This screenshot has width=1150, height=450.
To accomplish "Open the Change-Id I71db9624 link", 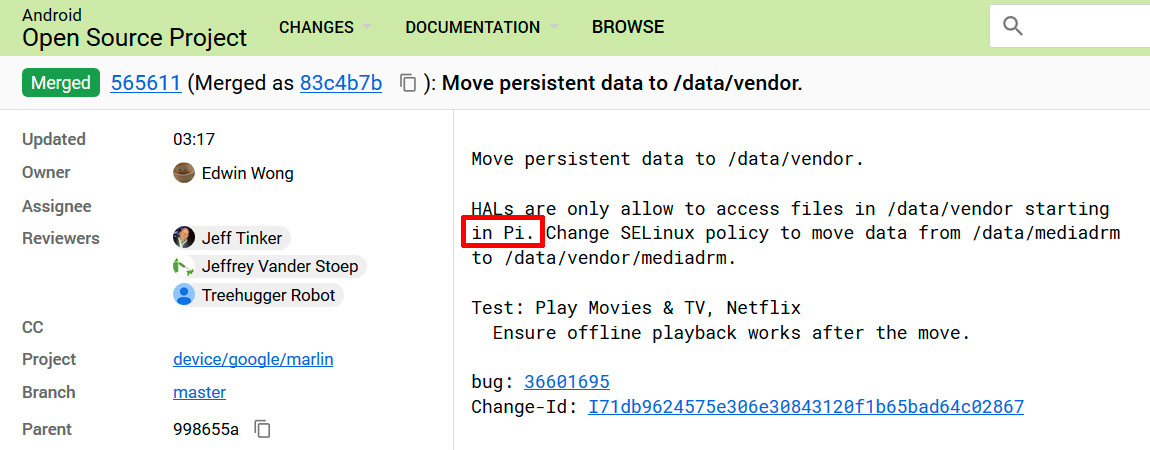I will (806, 407).
